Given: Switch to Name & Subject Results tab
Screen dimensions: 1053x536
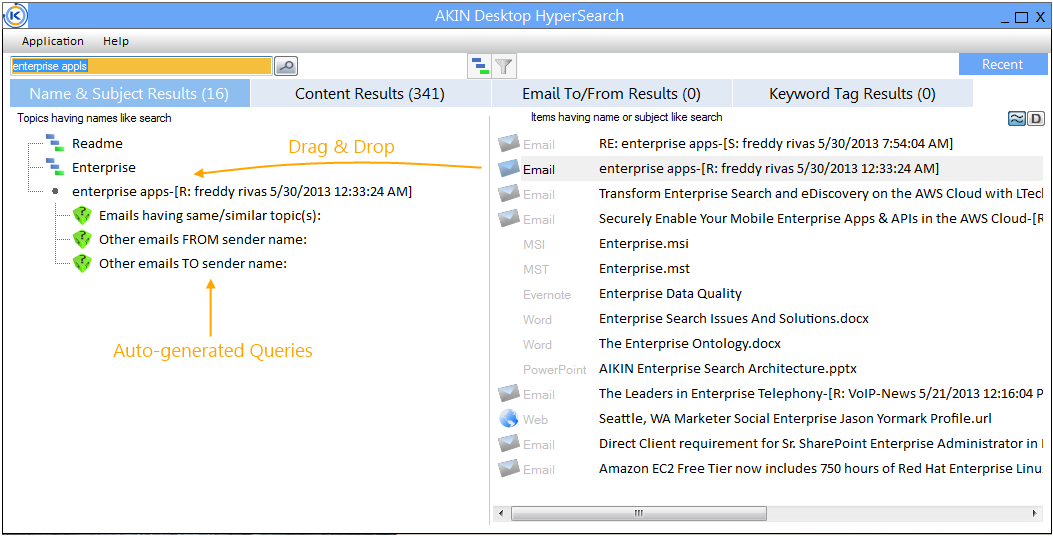Looking at the screenshot, I should 130,93.
